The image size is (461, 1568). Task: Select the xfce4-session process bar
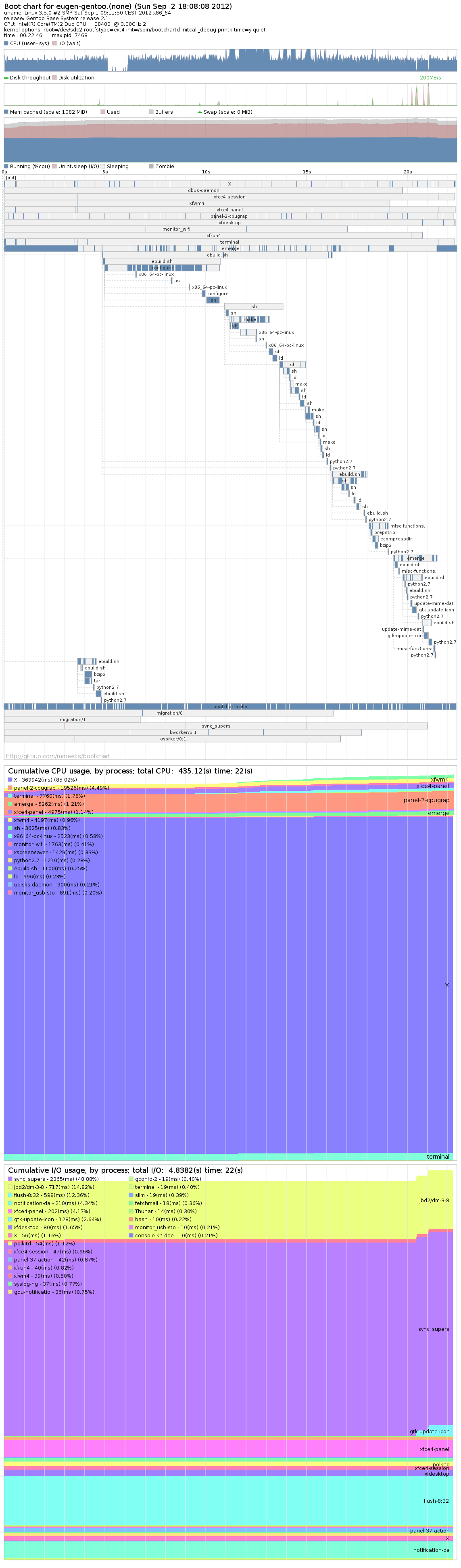(229, 197)
